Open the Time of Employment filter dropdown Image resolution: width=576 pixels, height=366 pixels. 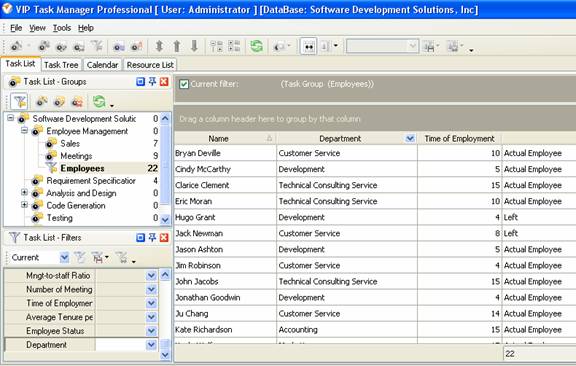pyautogui.click(x=151, y=303)
